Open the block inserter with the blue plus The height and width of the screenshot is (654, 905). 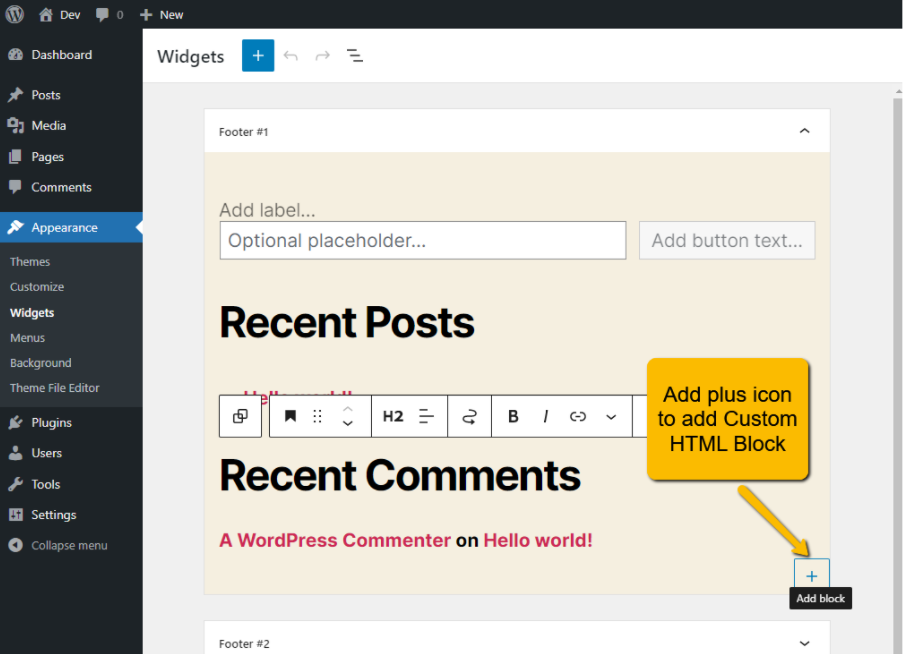257,55
